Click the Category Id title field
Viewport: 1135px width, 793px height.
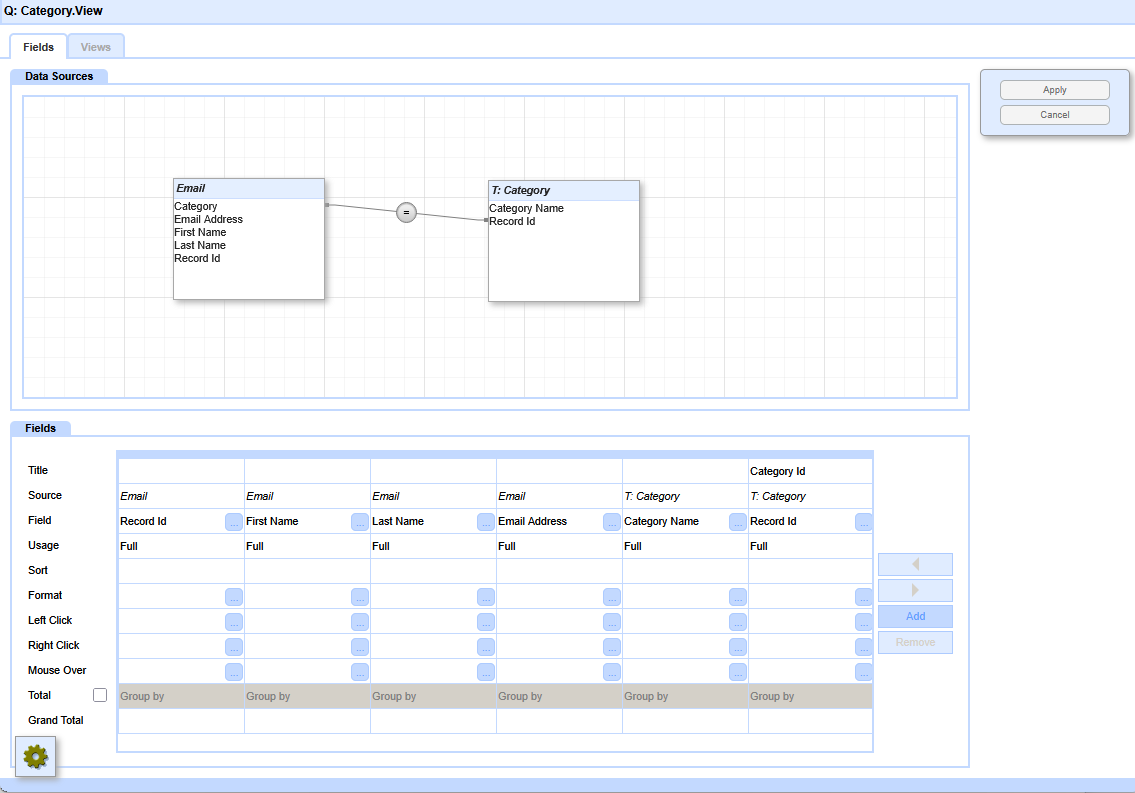809,471
